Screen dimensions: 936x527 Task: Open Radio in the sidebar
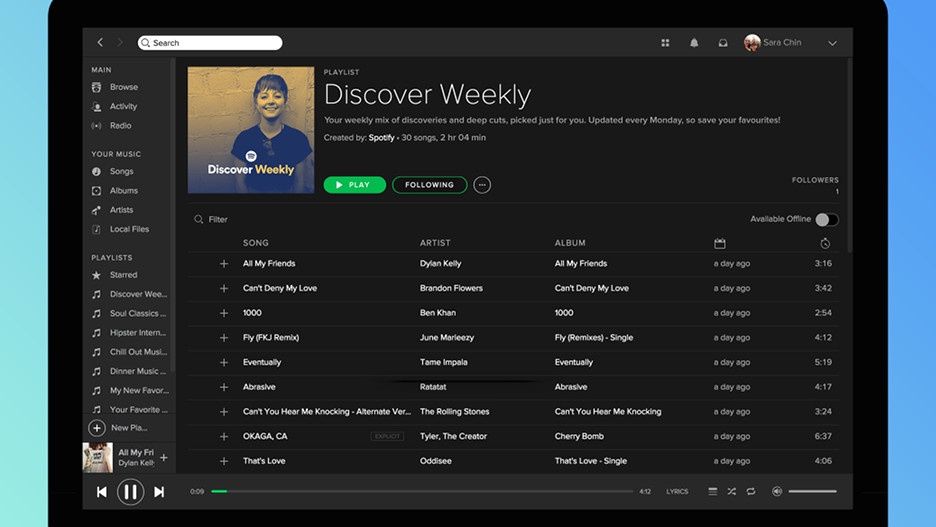[120, 125]
